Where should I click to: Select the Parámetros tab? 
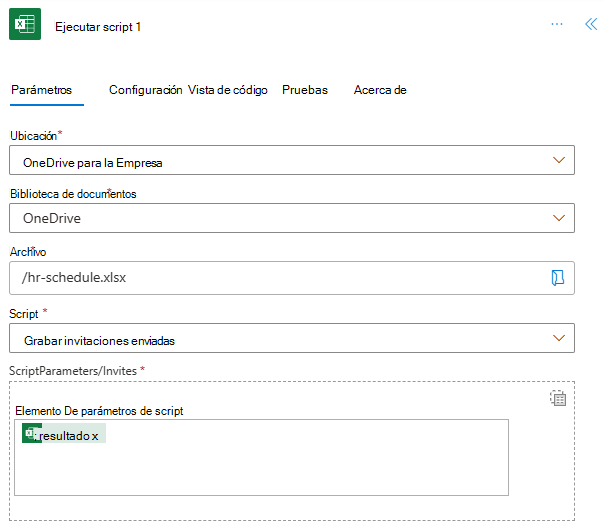coord(41,90)
